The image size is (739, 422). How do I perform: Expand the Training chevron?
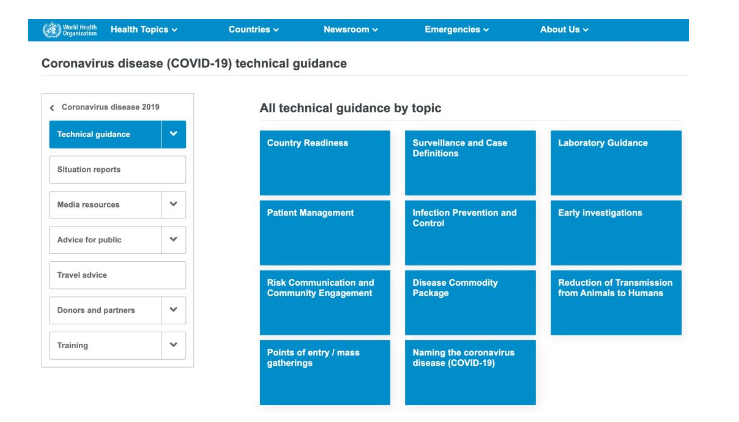click(x=173, y=346)
